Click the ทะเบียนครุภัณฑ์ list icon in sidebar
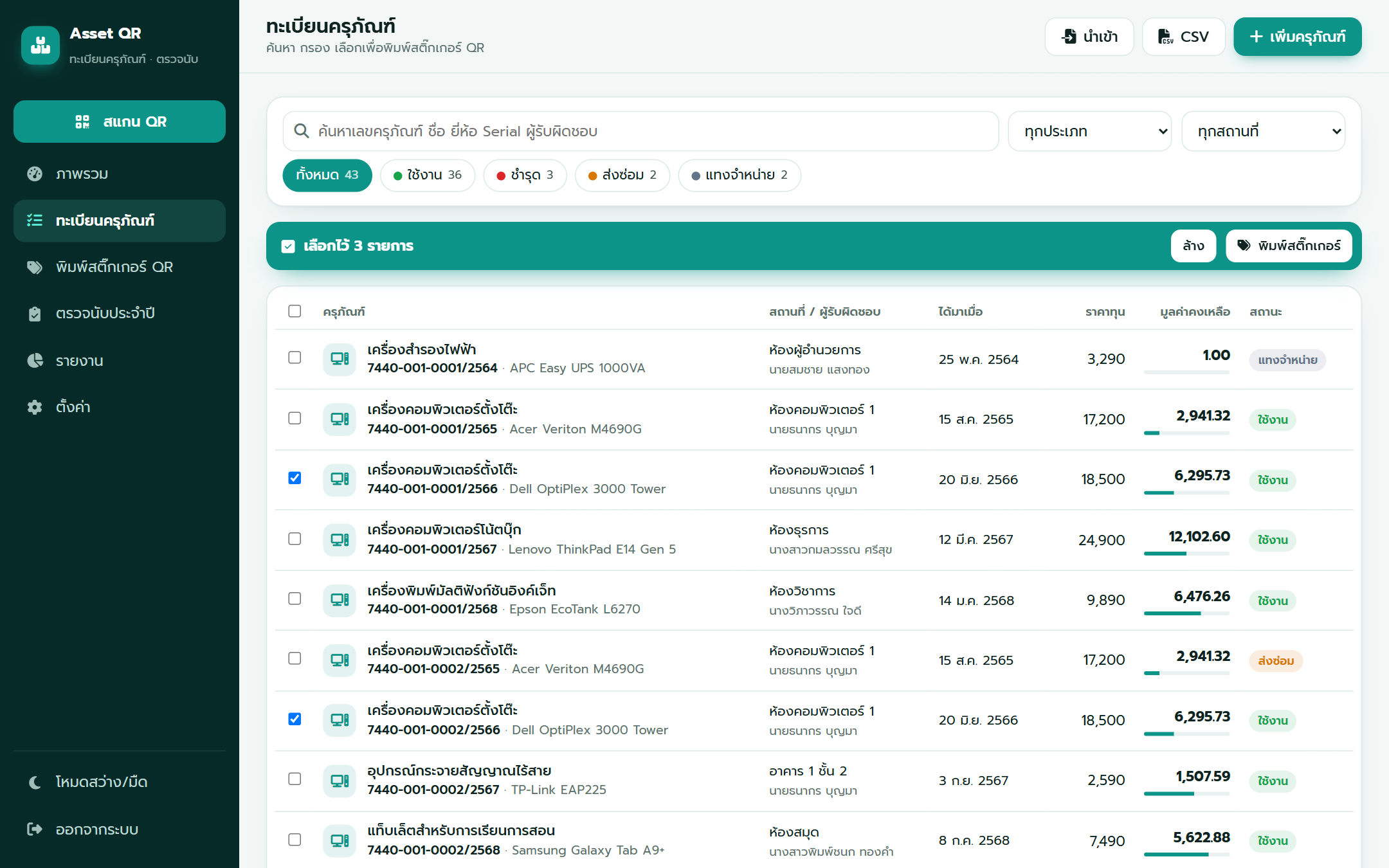The image size is (1389, 868). pos(35,221)
